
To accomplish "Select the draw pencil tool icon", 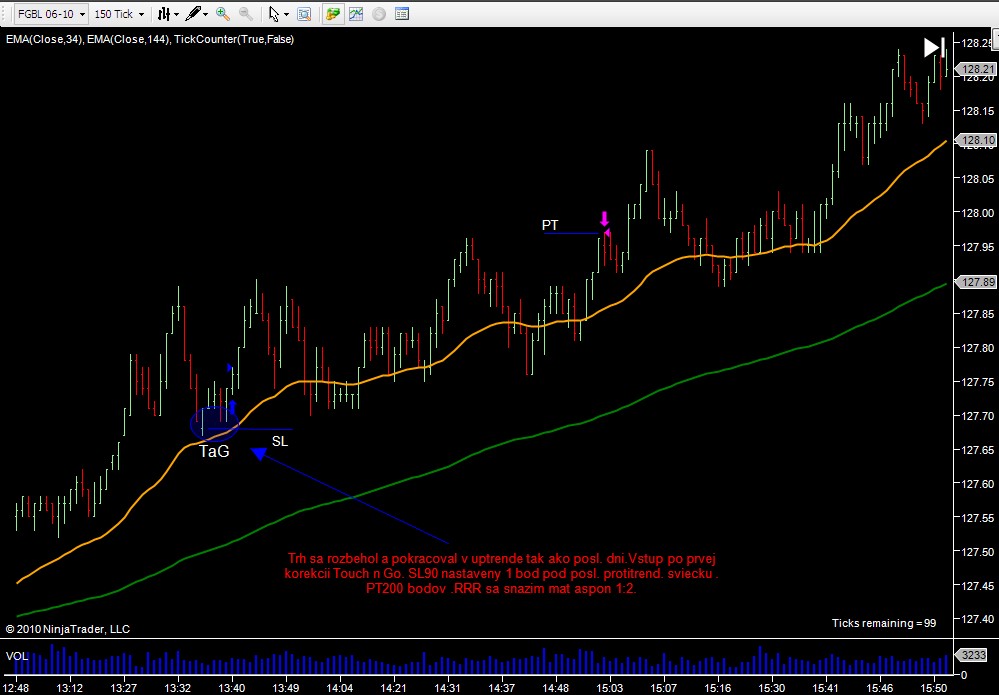I will click(x=193, y=13).
